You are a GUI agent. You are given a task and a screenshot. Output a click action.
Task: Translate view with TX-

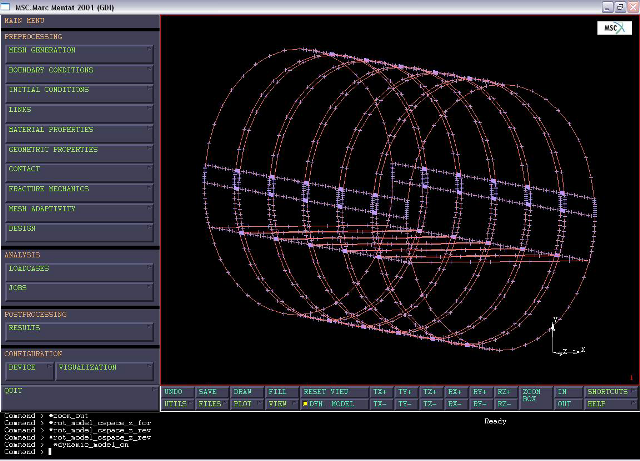(x=381, y=404)
